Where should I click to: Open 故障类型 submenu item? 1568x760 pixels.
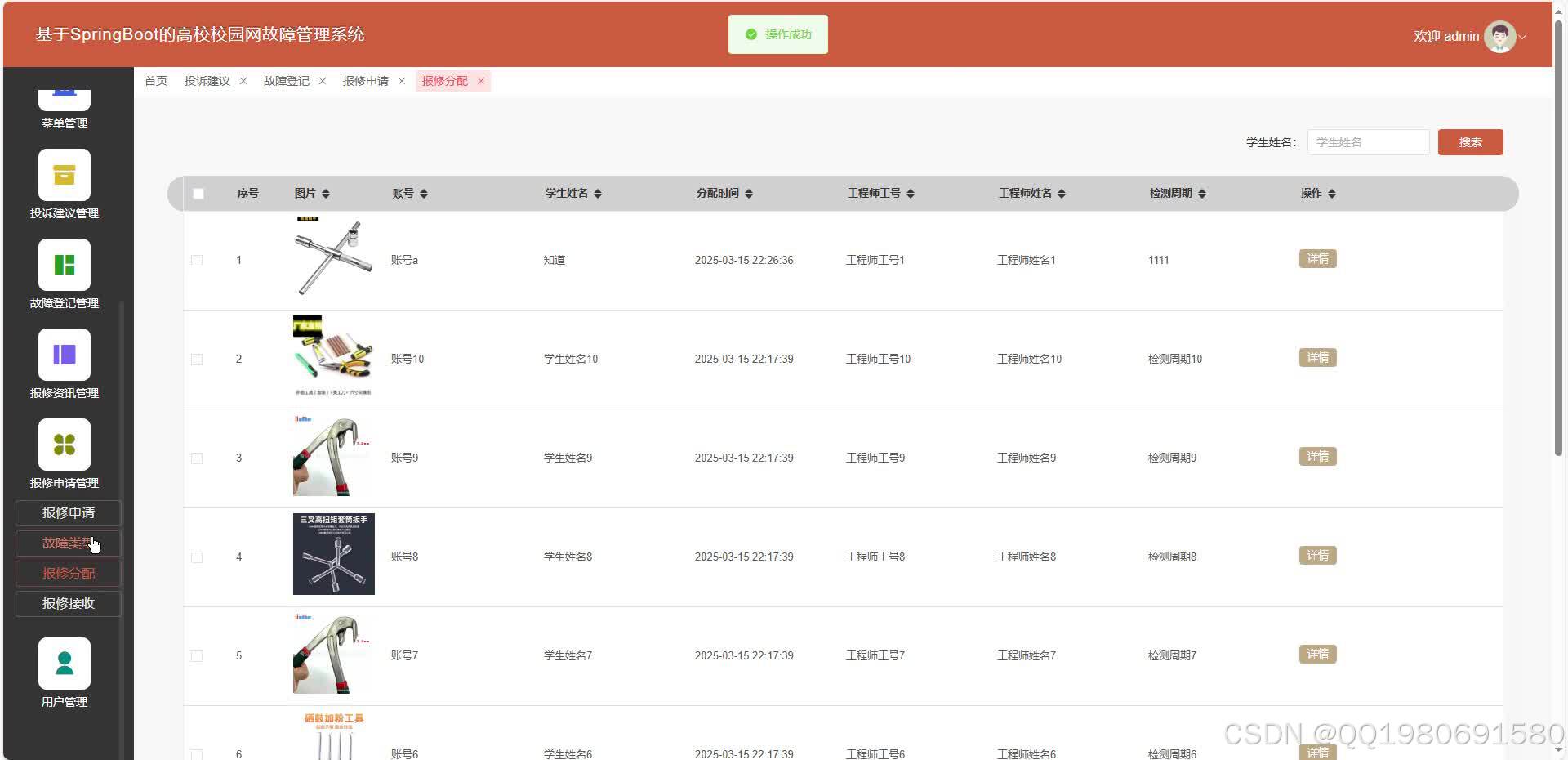click(x=69, y=543)
